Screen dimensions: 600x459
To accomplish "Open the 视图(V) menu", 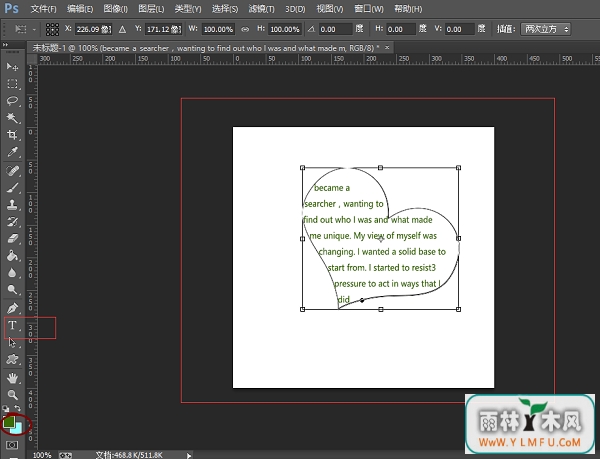I will pos(330,9).
